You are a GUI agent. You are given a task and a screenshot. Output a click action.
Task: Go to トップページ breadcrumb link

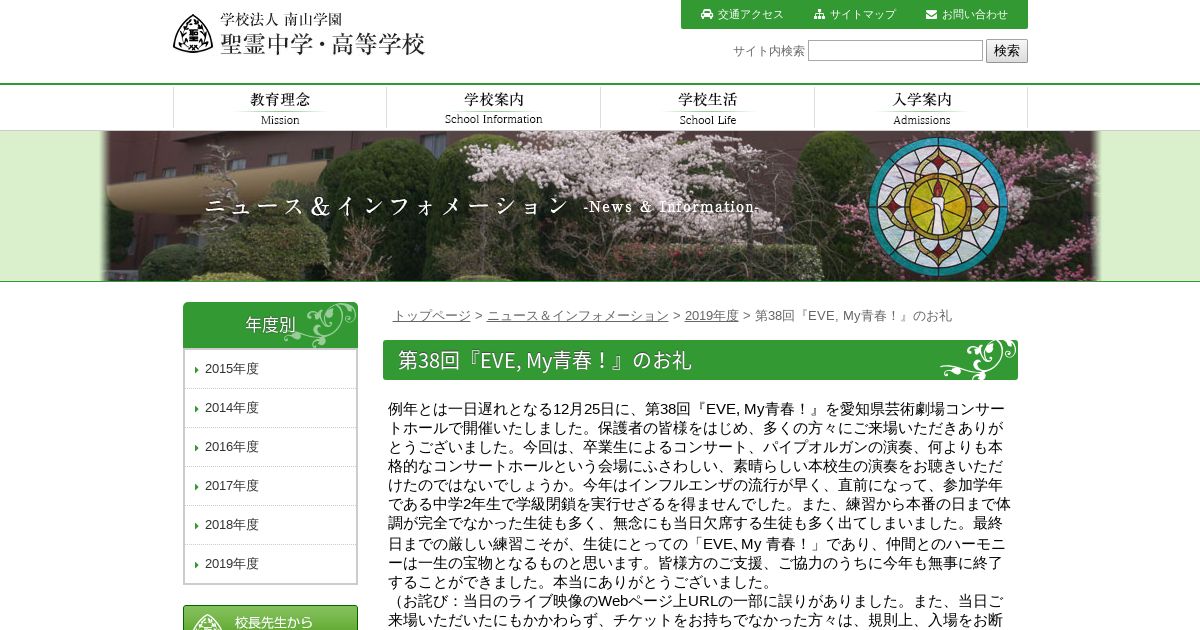pos(431,315)
